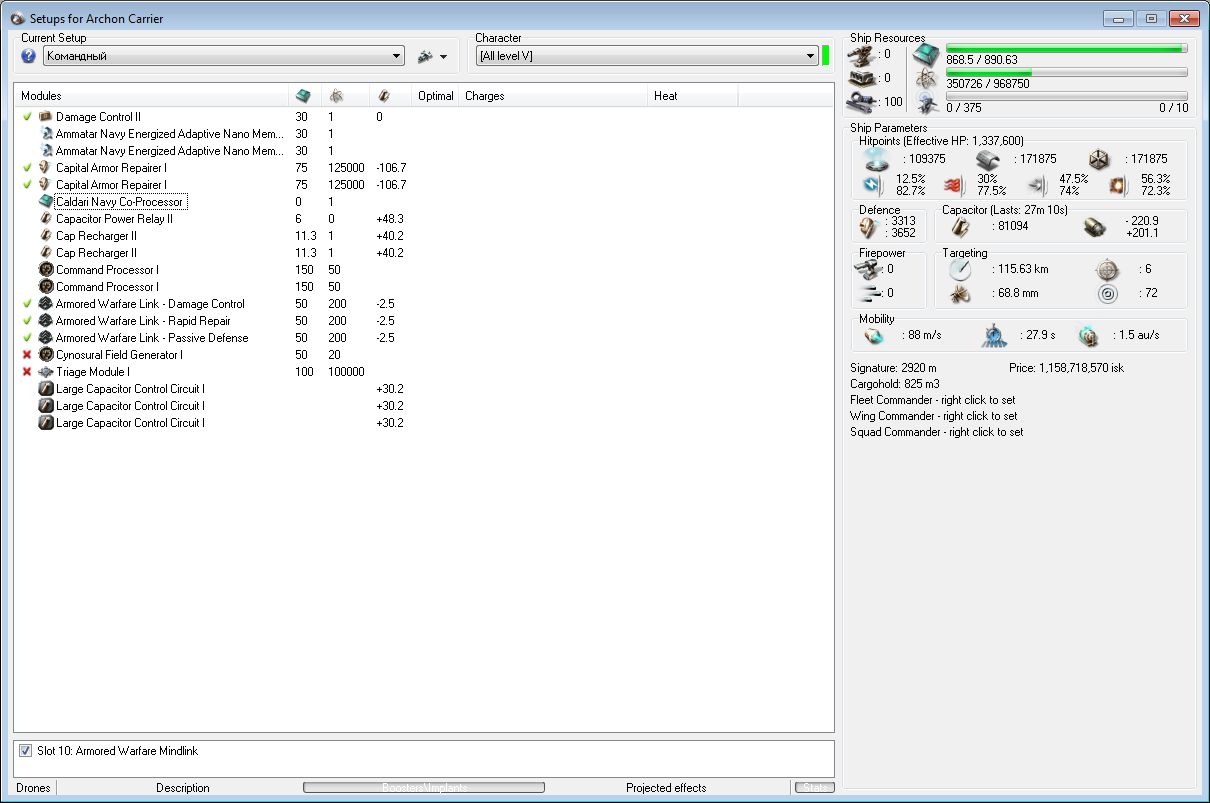Click the powergrid usage bar 350726 / 968750
Screen dimensions: 1210x803
[1066, 72]
